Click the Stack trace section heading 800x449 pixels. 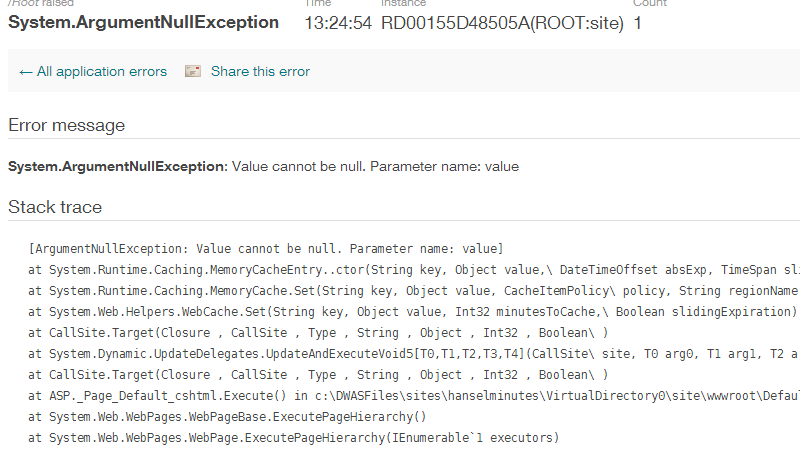(55, 207)
